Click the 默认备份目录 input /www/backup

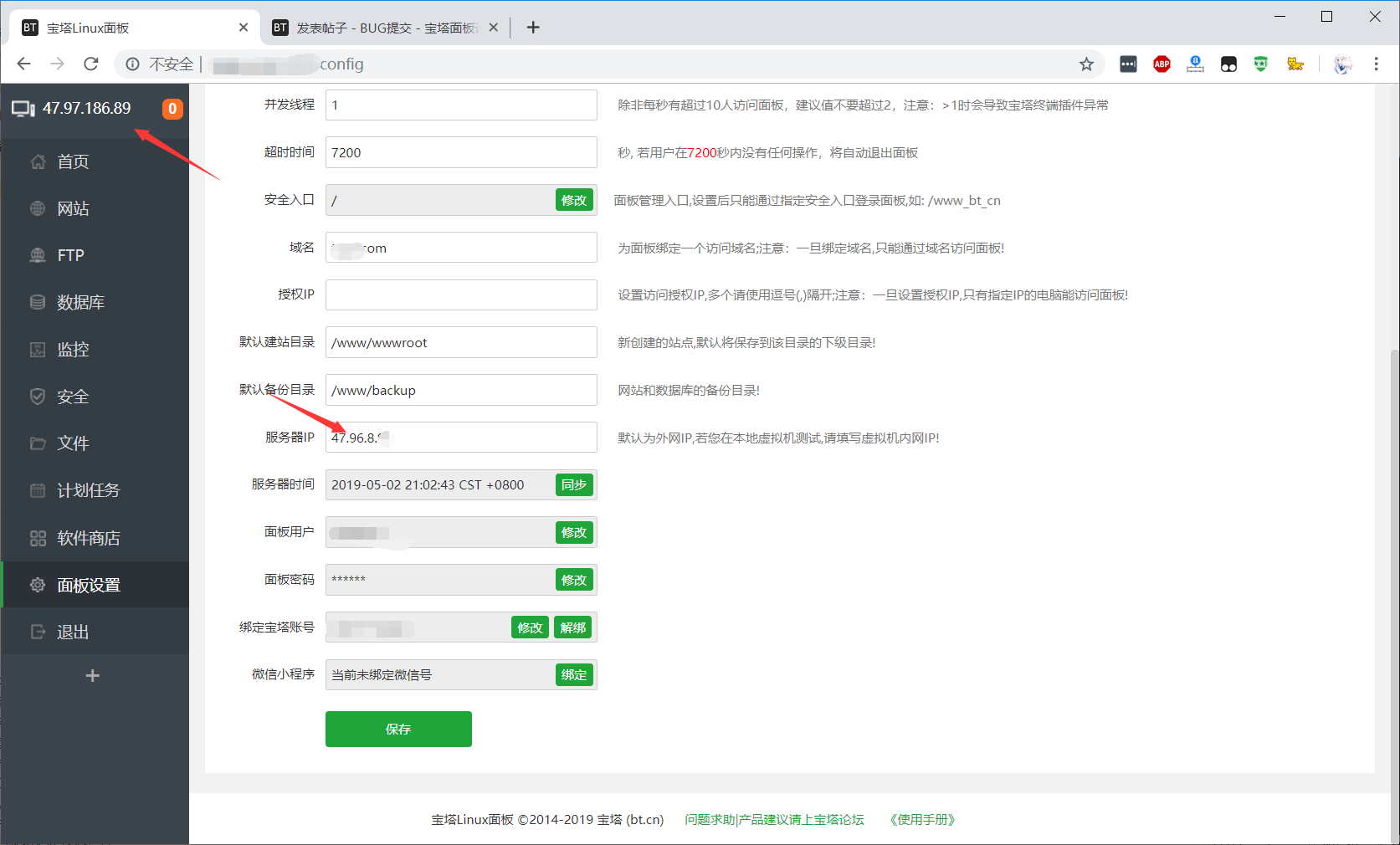click(461, 390)
